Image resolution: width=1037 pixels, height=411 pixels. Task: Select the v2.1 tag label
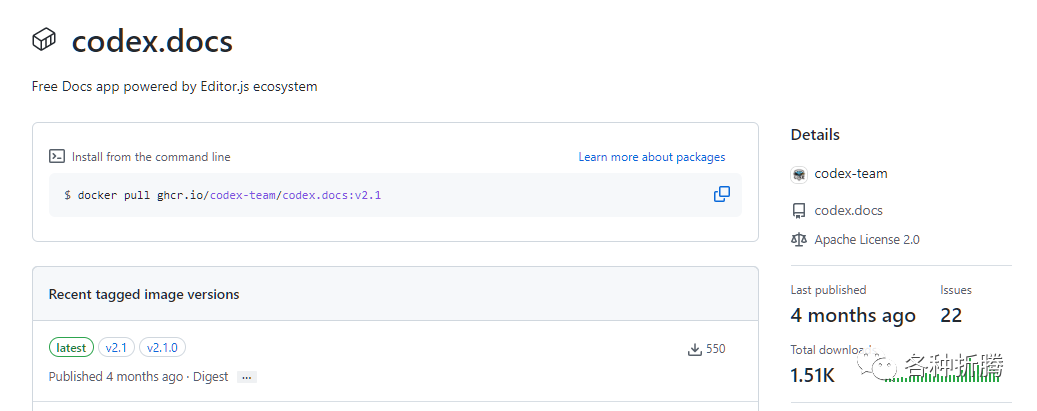click(116, 347)
